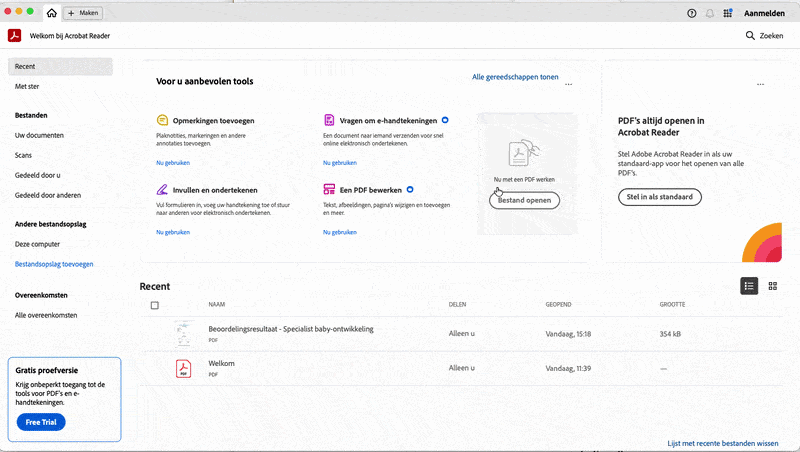Open more options on default-app card
Screen dimensions: 800x452
[x=760, y=84]
